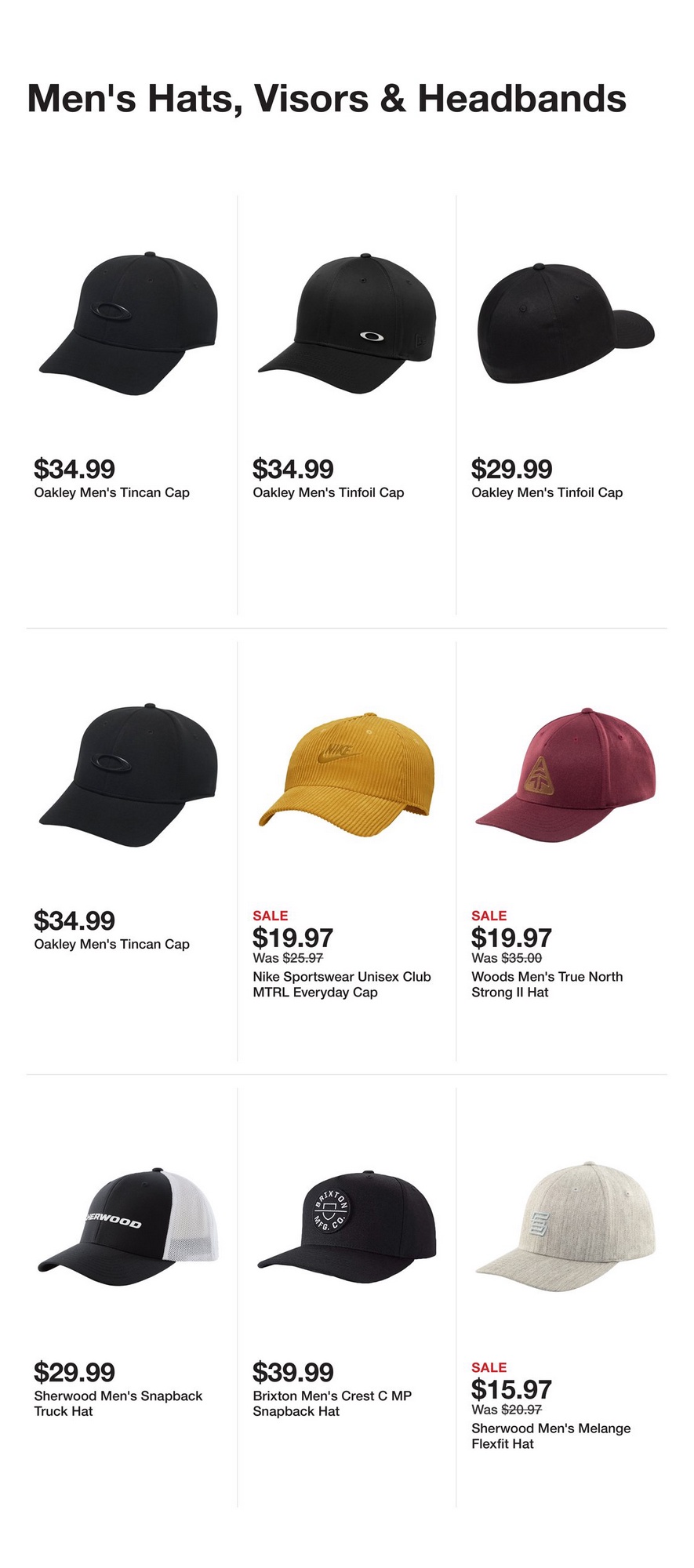Open the yellow Nike corduroy cap image
Viewport: 694px width, 1568px height.
(347, 772)
